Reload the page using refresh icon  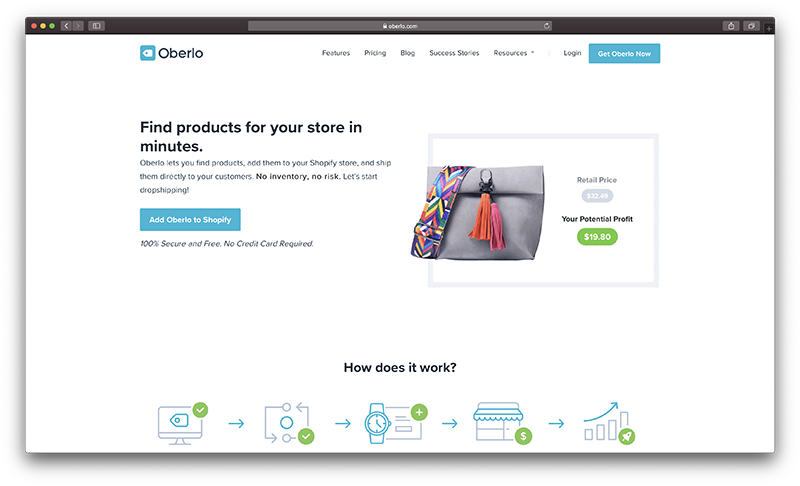[547, 25]
